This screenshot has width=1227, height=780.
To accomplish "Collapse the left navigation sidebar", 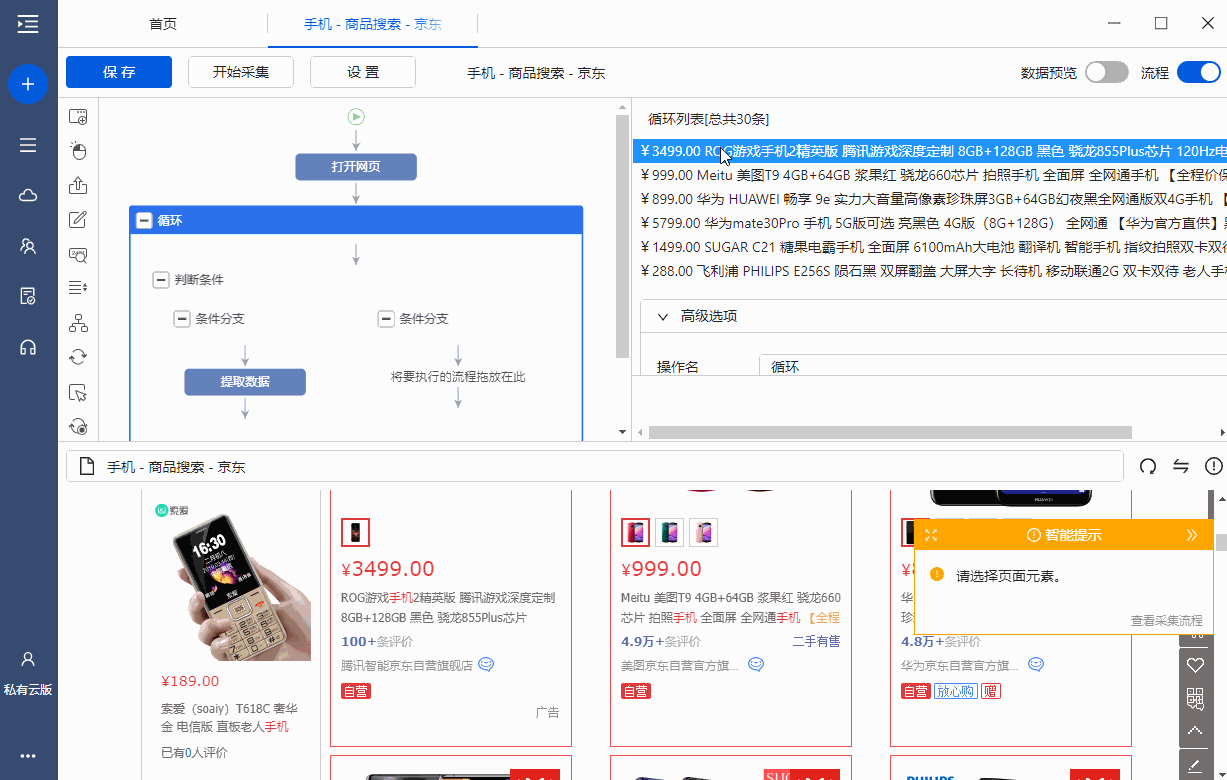I will tap(28, 24).
